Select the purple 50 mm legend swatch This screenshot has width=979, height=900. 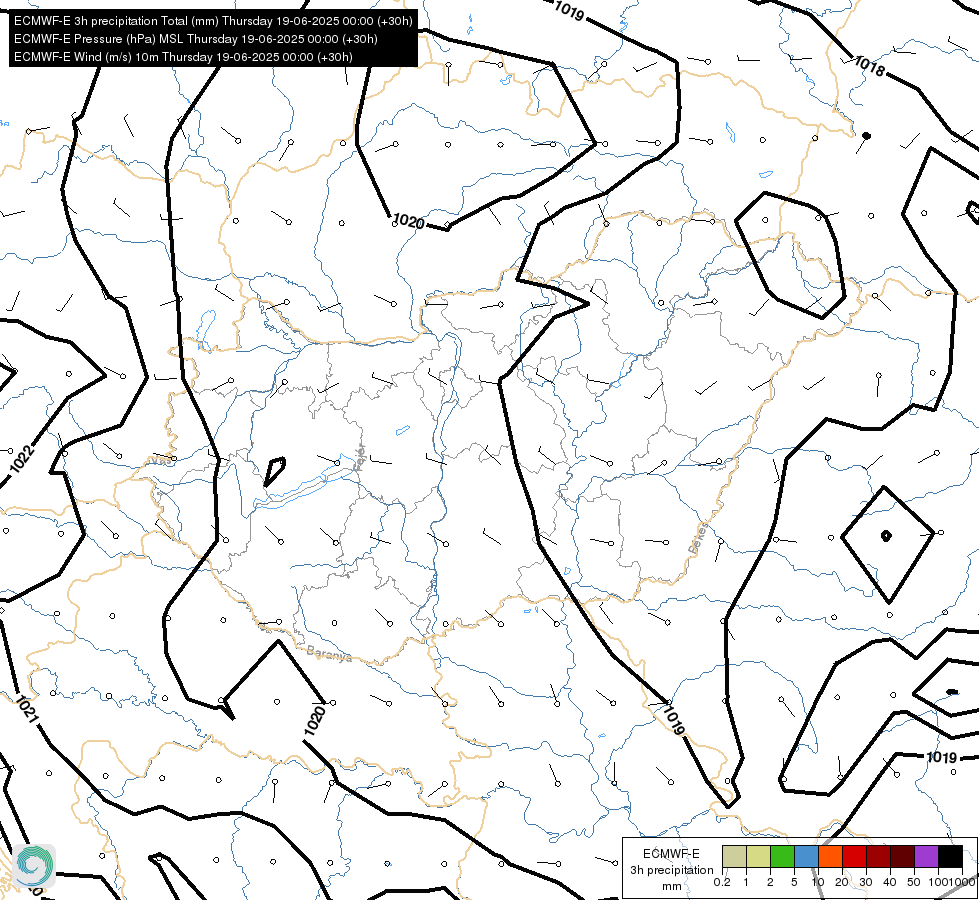927,857
